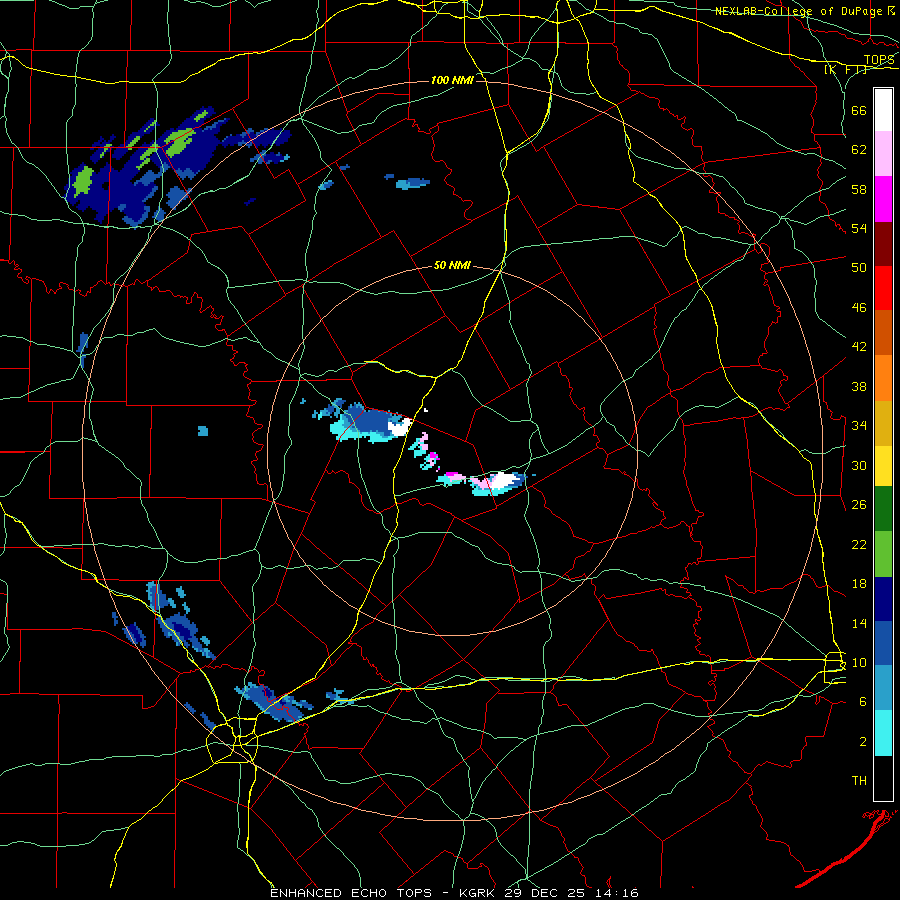Screen dimensions: 900x900
Task: Click the navy swatch between 18 and 14
Action: [x=883, y=599]
